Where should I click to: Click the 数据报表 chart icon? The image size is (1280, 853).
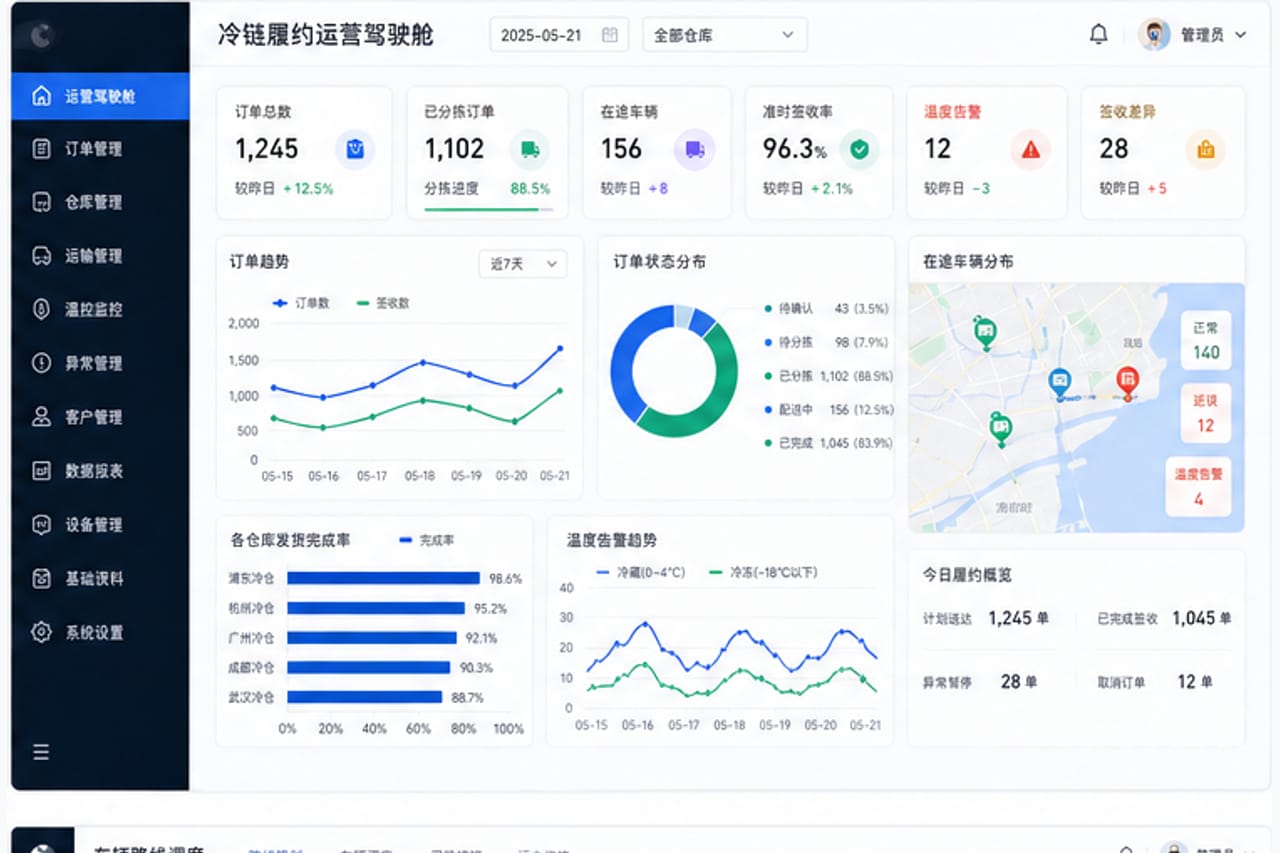pyautogui.click(x=41, y=471)
